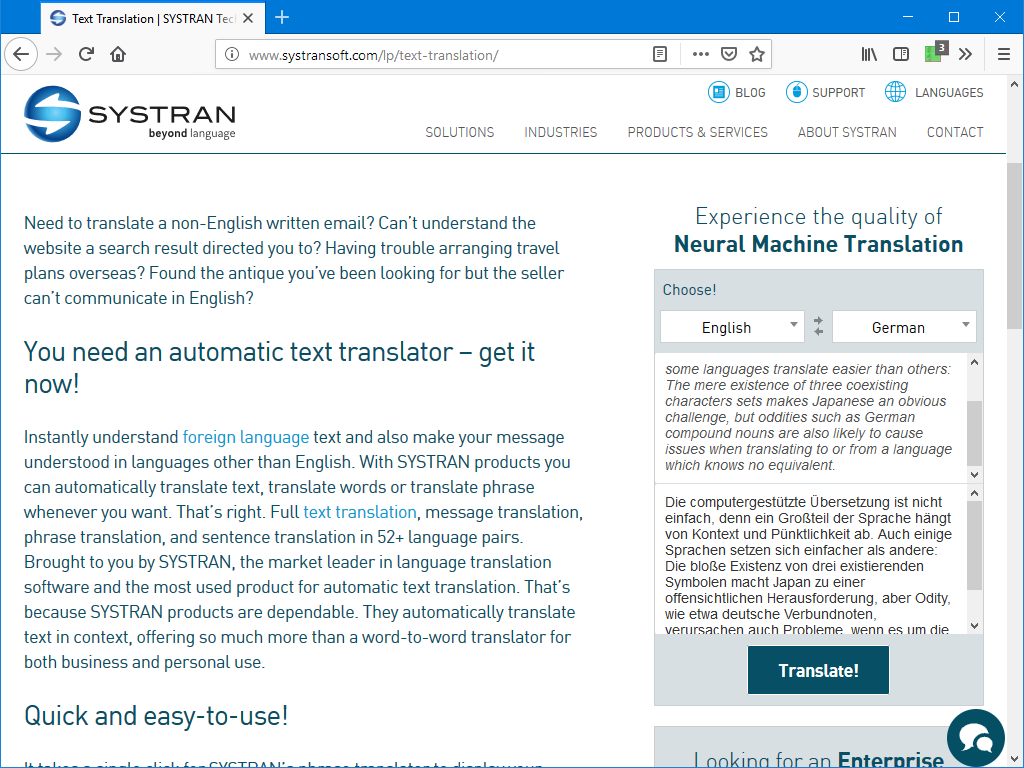Bookmark this page with the star
Screen dimensions: 1024x768
tap(757, 54)
